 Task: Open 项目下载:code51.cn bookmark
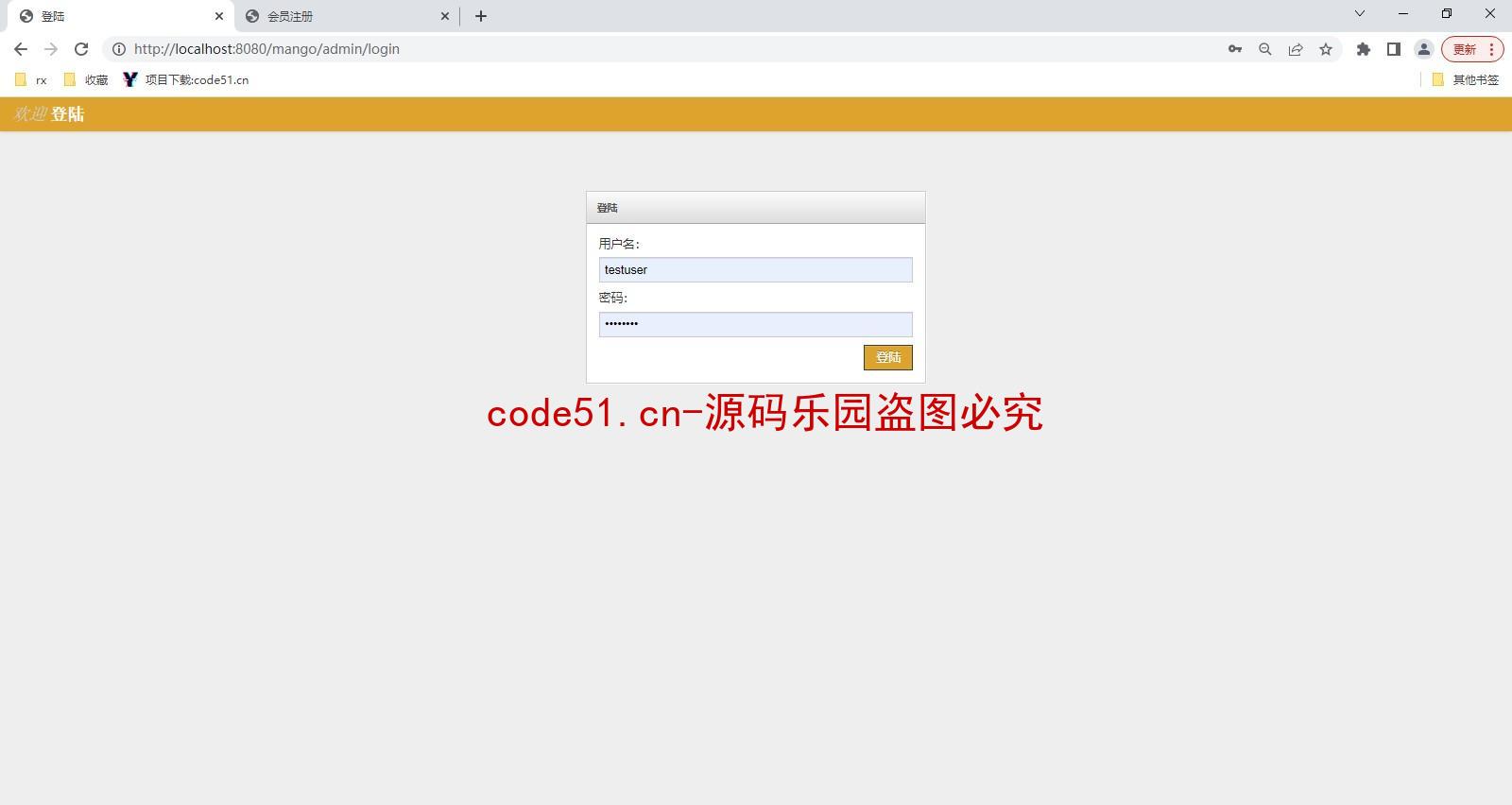coord(186,80)
